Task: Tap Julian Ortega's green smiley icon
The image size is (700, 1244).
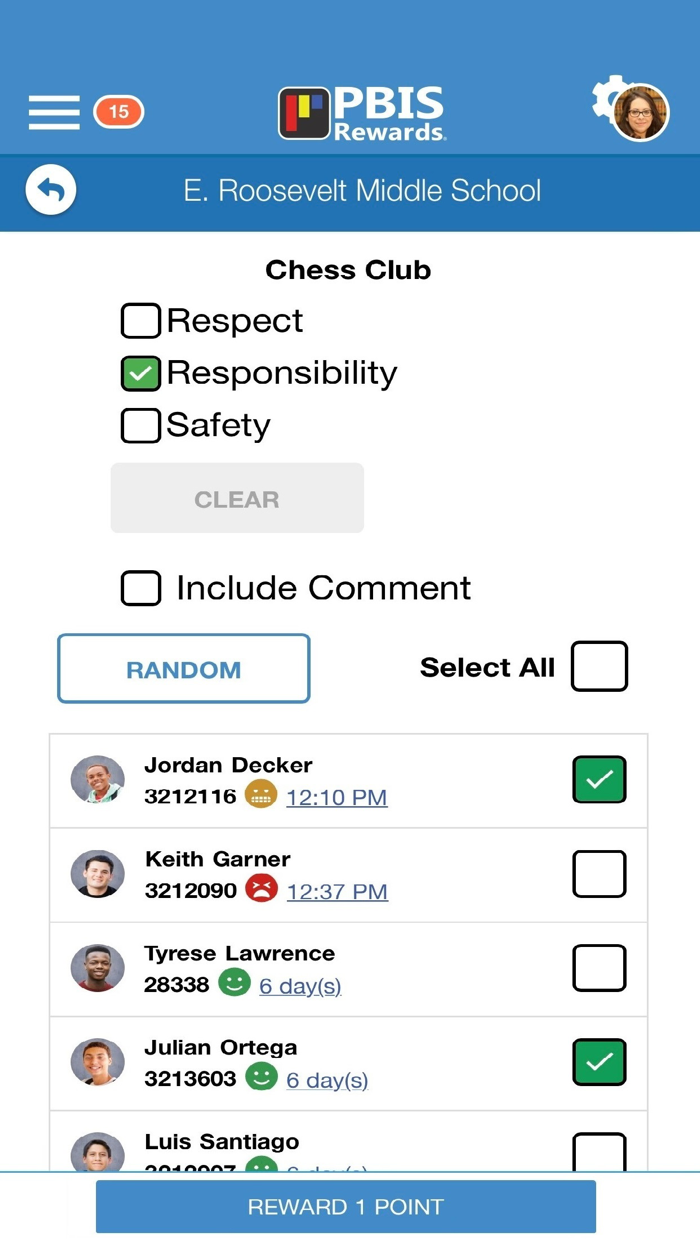Action: pos(261,1077)
